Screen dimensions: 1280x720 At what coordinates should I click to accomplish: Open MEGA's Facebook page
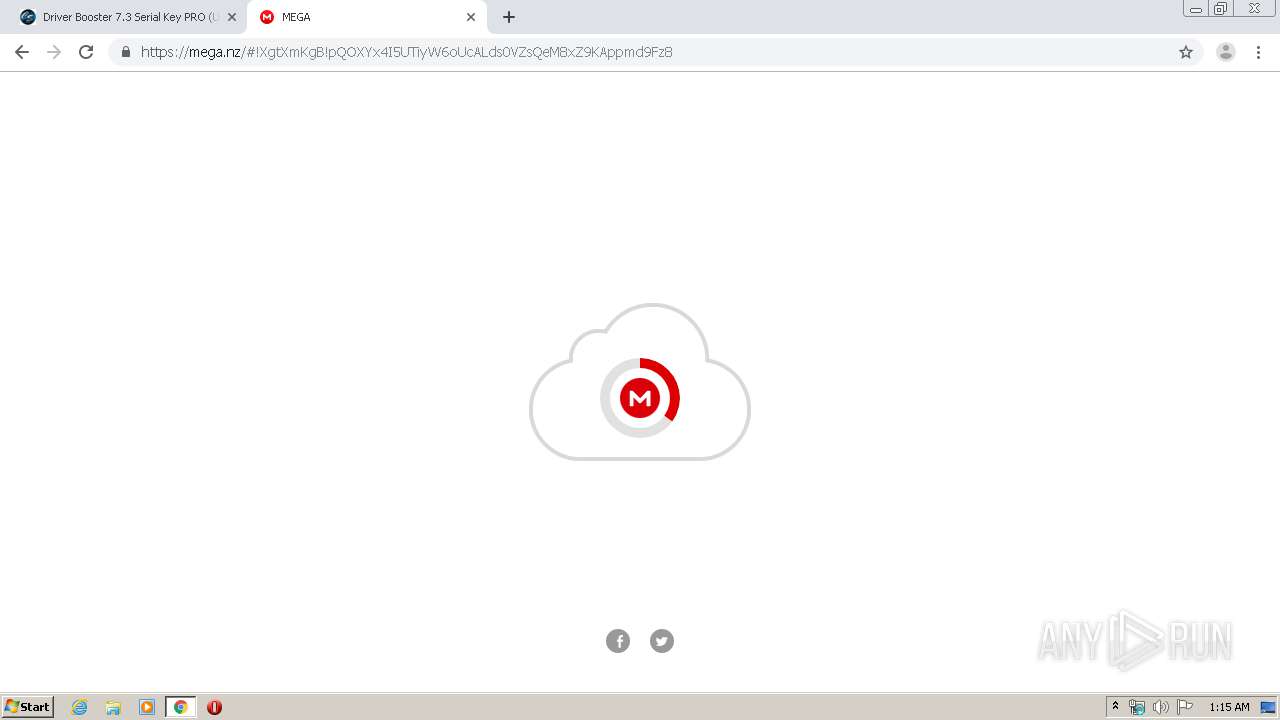click(x=618, y=641)
